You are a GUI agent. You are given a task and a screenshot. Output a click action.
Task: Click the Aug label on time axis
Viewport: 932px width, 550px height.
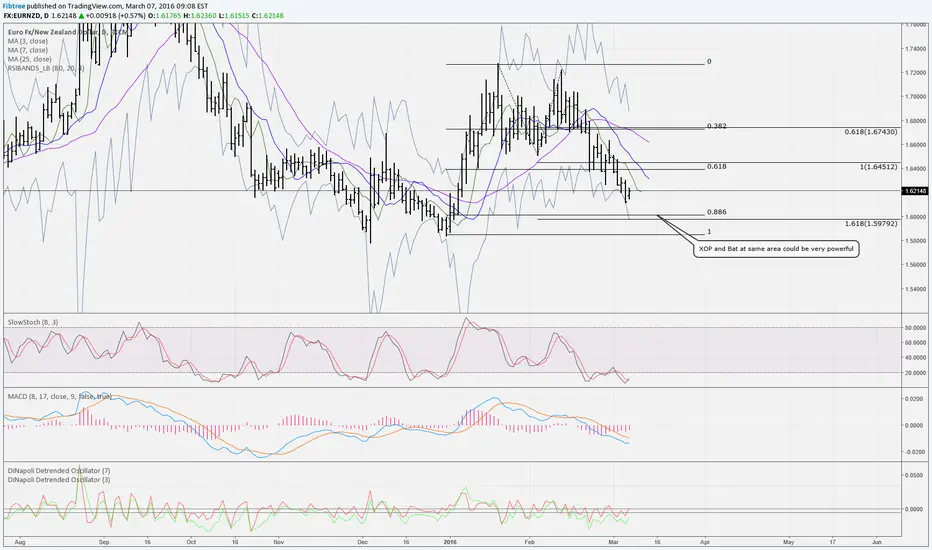point(19,542)
